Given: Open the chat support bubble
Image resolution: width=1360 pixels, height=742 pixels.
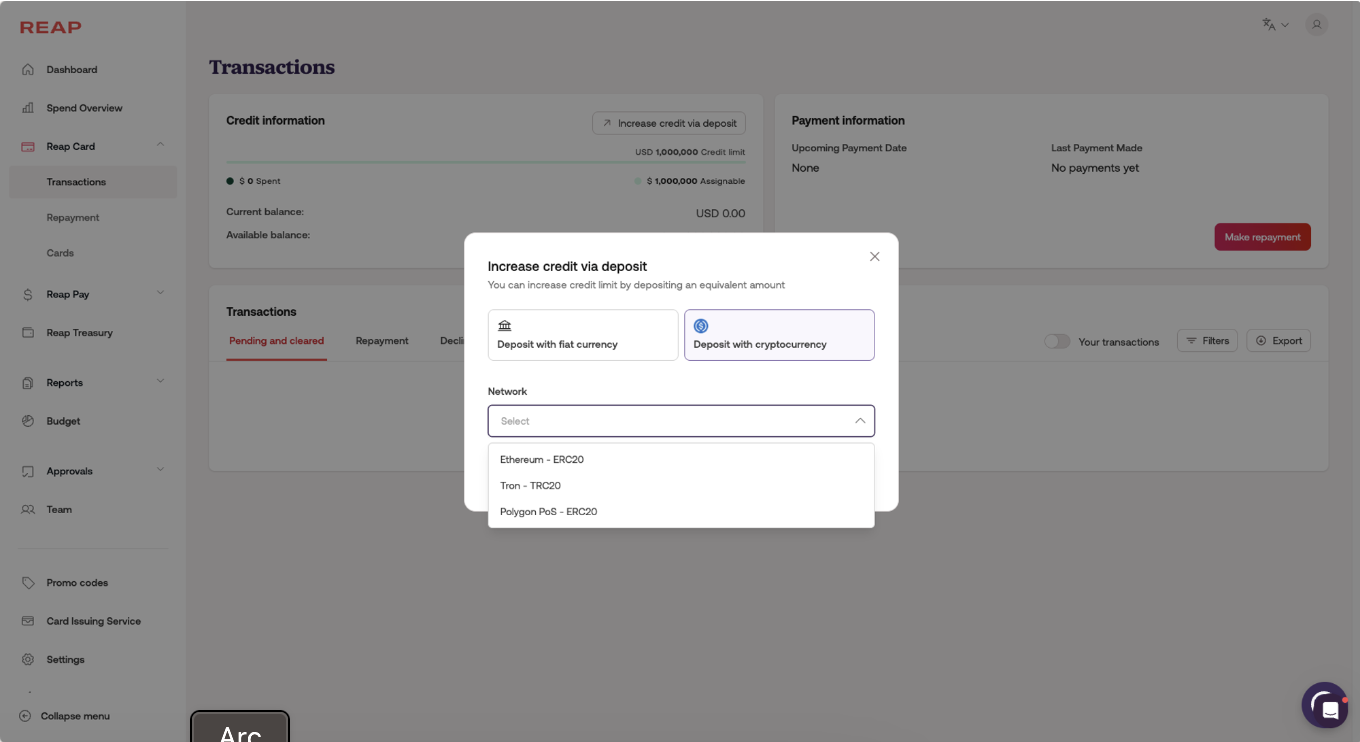Looking at the screenshot, I should point(1325,706).
